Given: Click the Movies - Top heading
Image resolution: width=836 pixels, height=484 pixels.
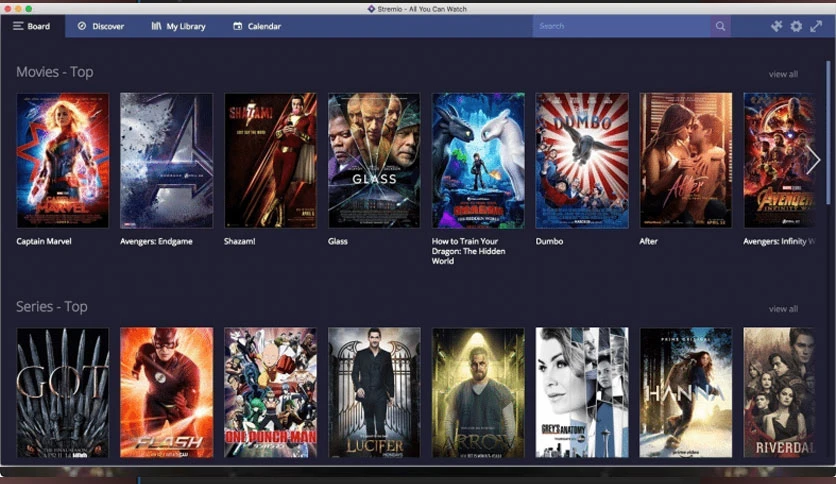Looking at the screenshot, I should [x=54, y=72].
